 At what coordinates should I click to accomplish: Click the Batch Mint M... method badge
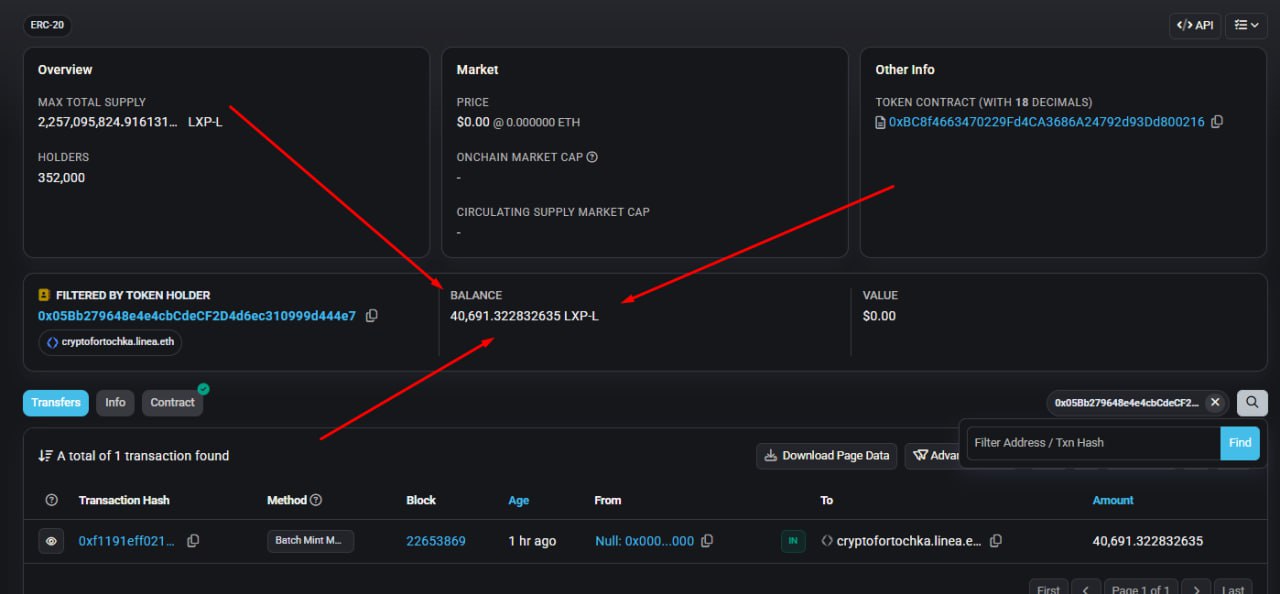click(310, 540)
